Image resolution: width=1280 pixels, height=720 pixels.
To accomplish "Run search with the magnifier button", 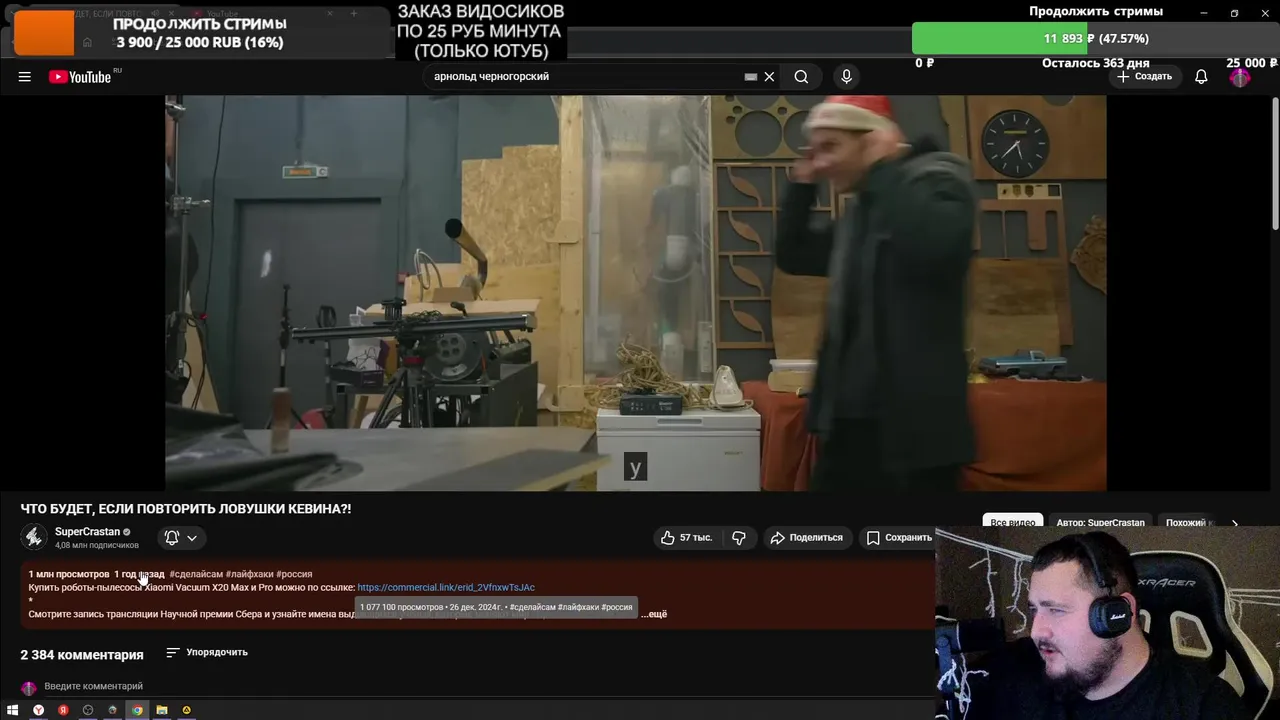I will click(x=801, y=77).
